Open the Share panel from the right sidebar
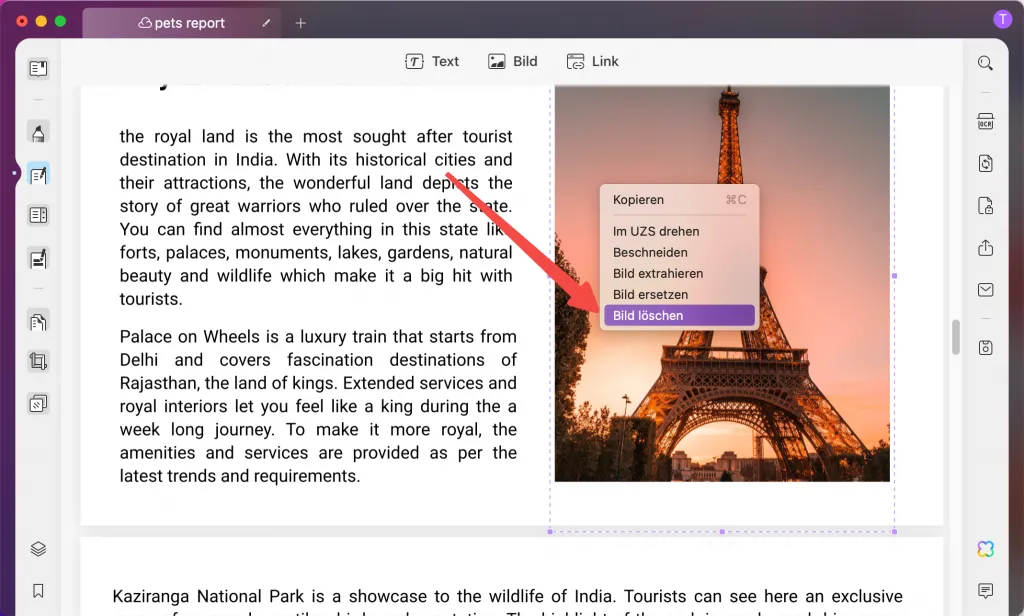This screenshot has width=1024, height=616. pyautogui.click(x=985, y=247)
